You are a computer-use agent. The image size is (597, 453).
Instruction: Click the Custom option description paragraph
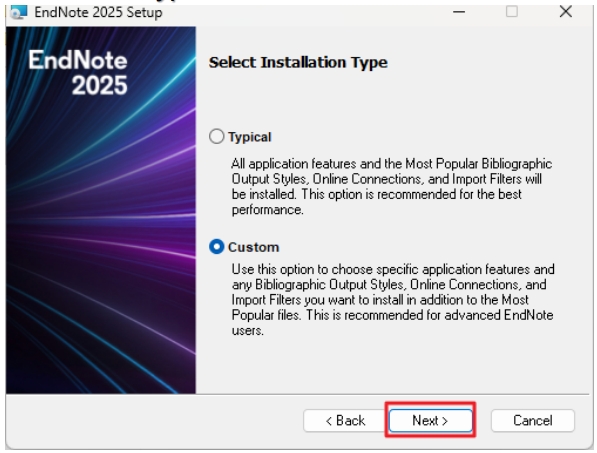tap(393, 300)
